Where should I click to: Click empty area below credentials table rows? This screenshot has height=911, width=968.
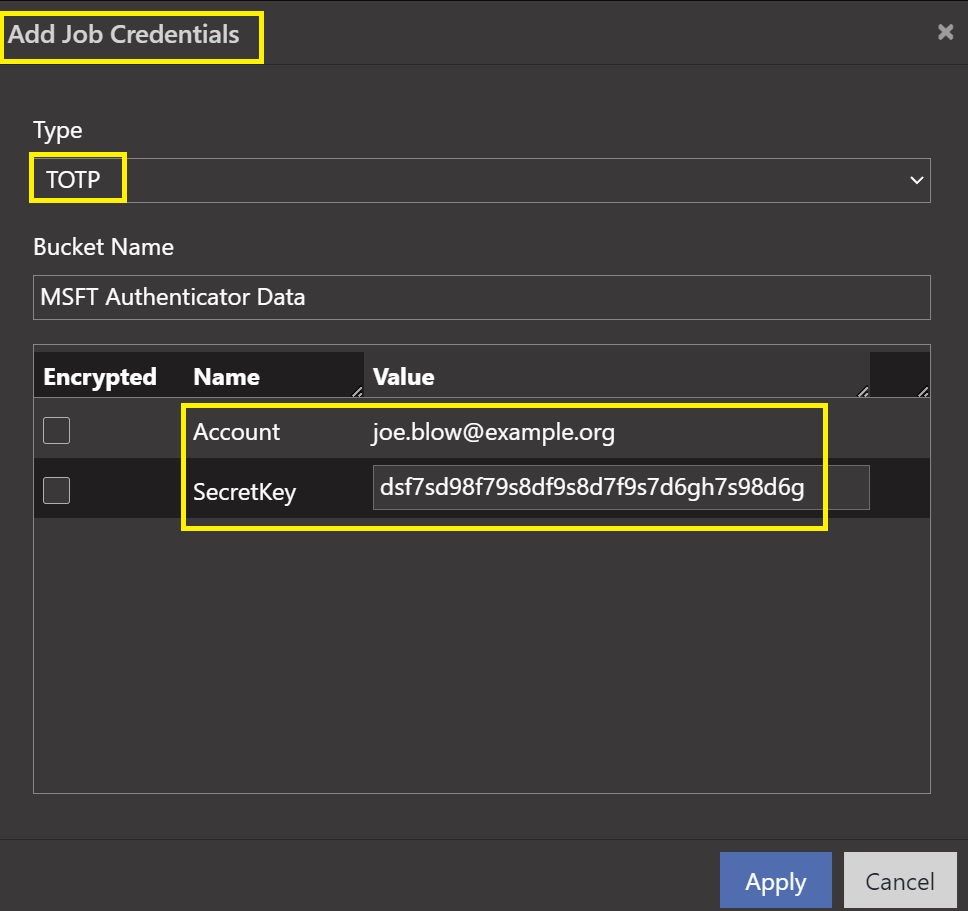click(x=480, y=650)
